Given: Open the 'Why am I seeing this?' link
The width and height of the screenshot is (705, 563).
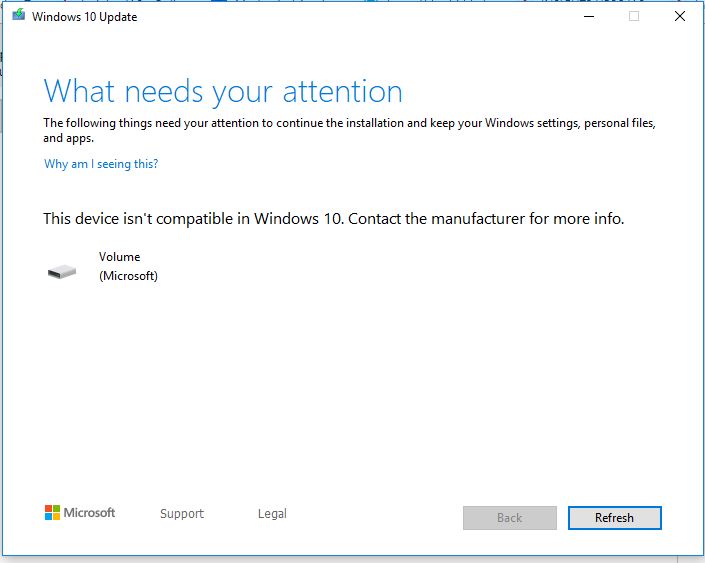Looking at the screenshot, I should [101, 164].
